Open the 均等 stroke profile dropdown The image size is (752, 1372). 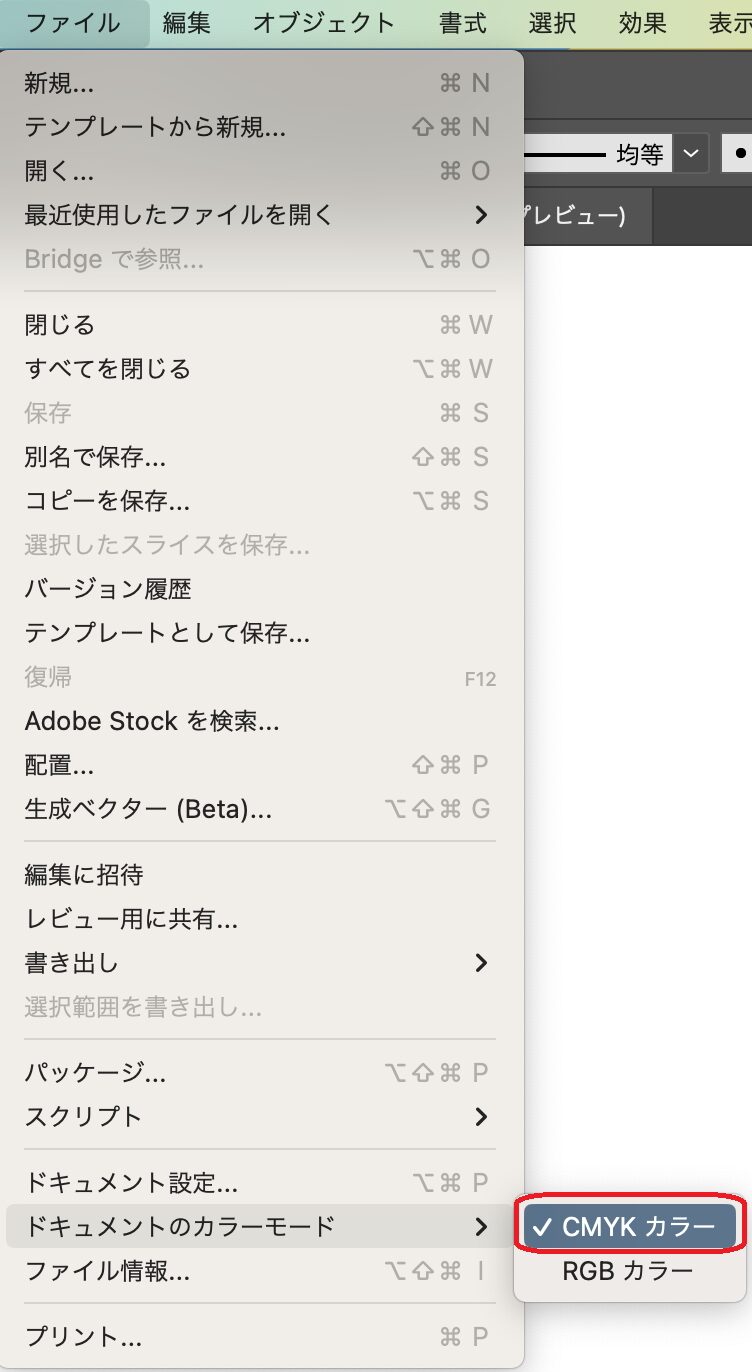click(690, 154)
